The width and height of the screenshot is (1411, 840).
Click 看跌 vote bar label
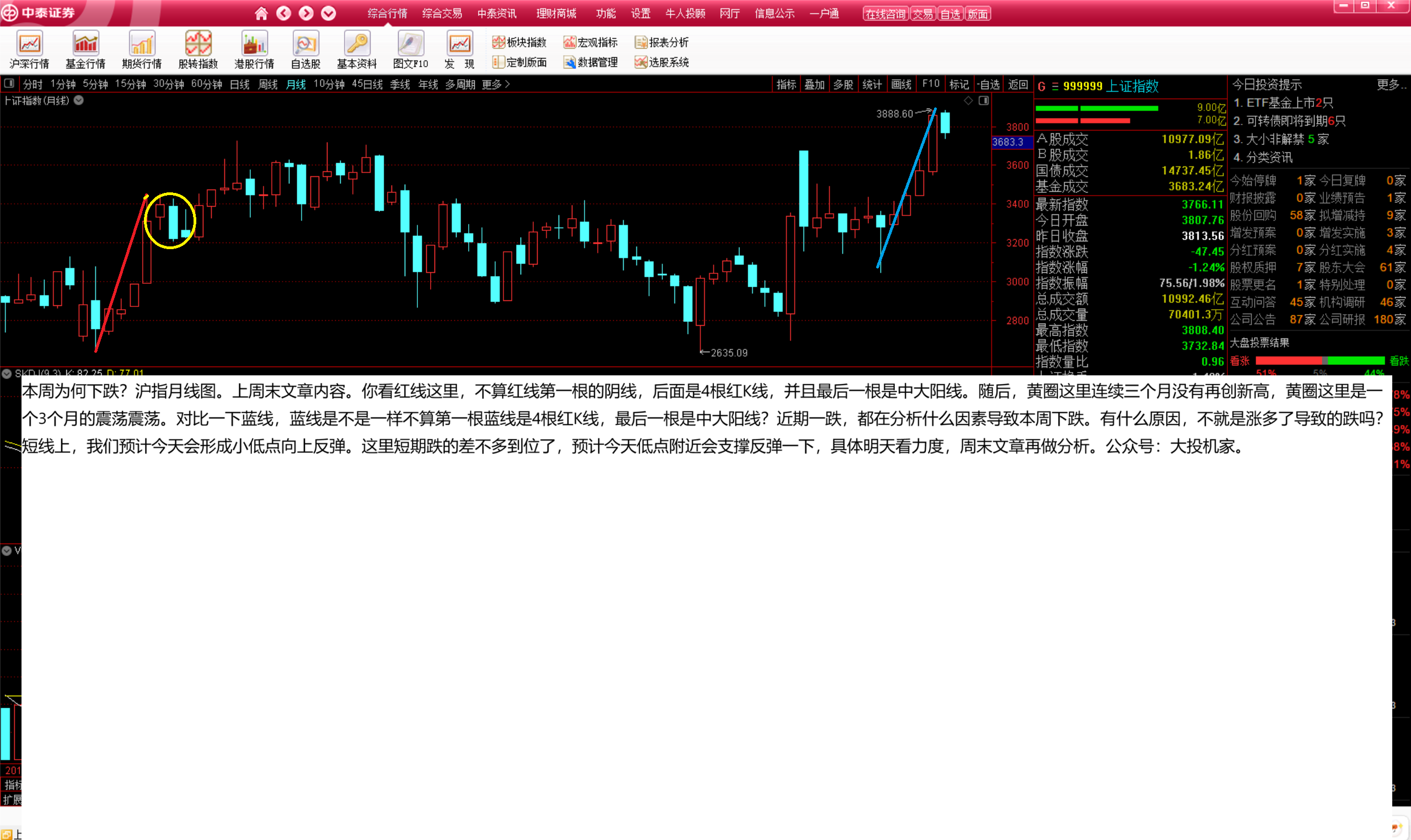tap(1398, 360)
